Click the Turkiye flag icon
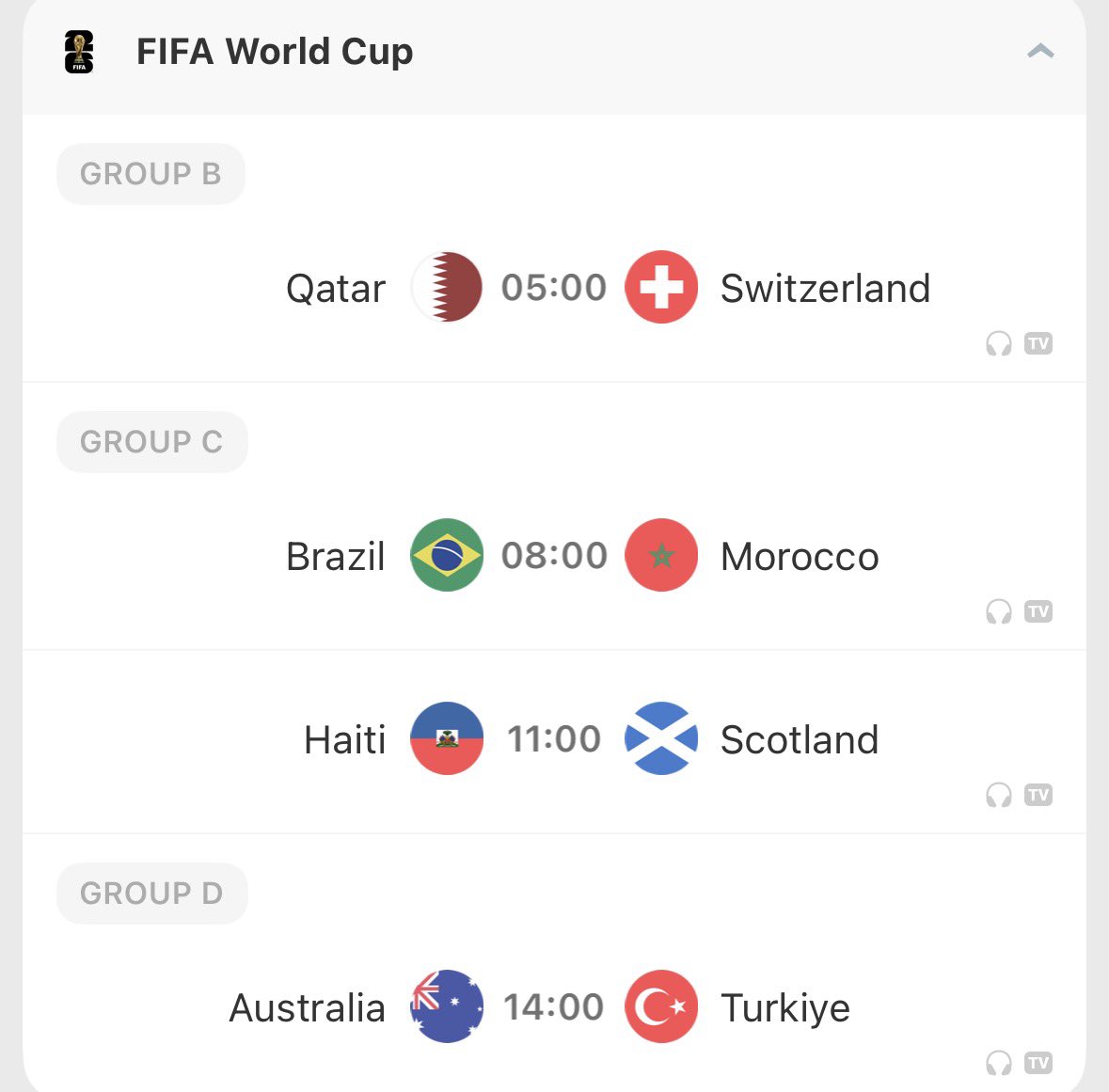This screenshot has width=1109, height=1092. tap(661, 1006)
